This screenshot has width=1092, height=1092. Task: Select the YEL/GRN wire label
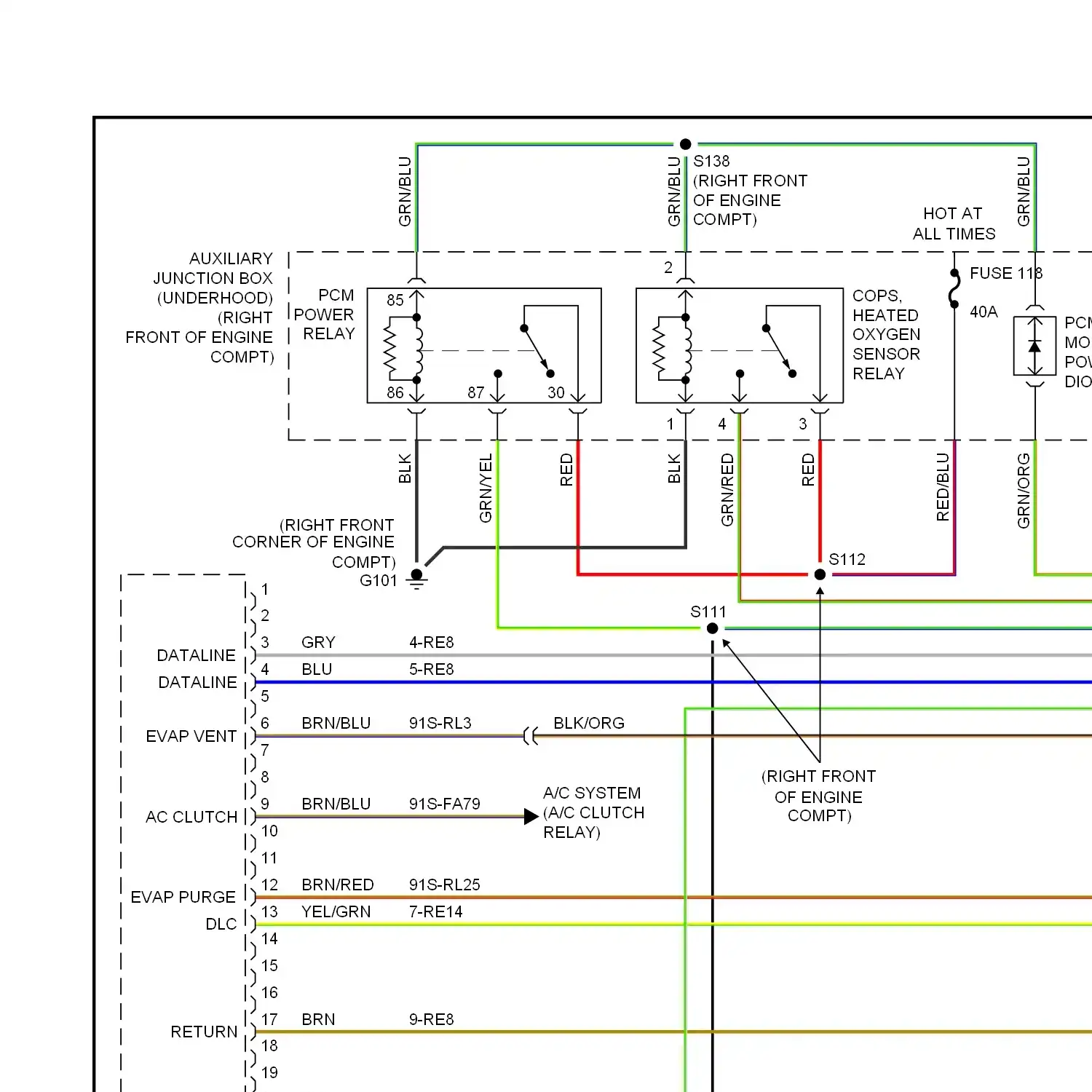point(336,911)
